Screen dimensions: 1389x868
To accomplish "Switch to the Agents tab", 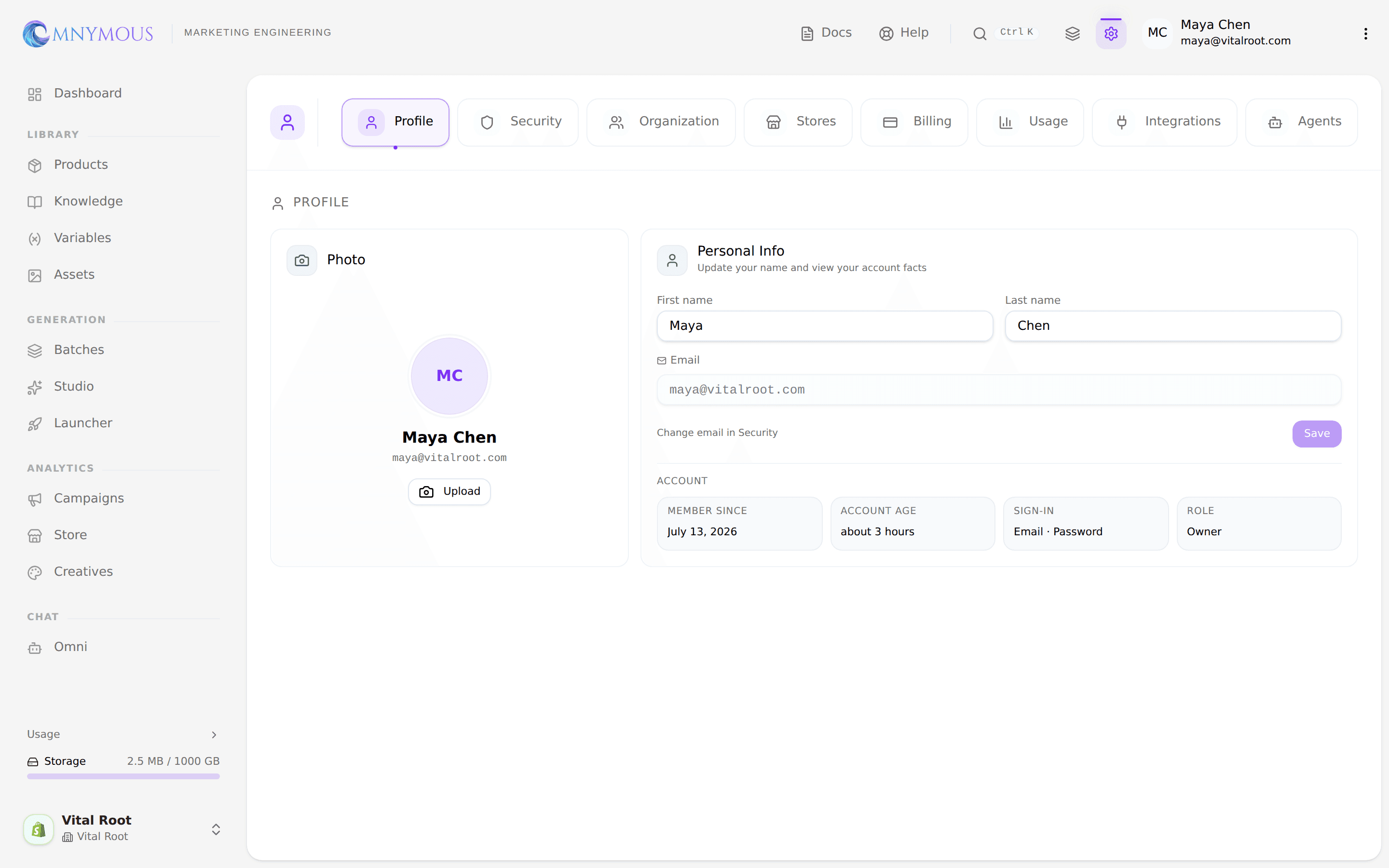I will click(x=1301, y=122).
